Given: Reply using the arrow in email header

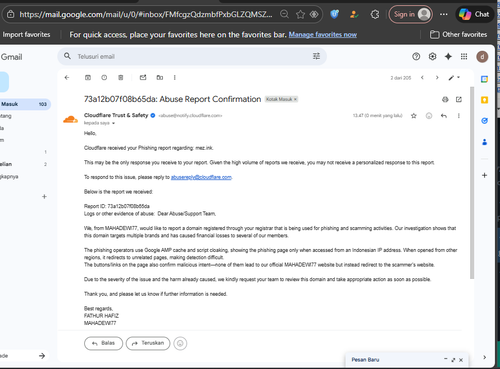Looking at the screenshot, I should point(444,116).
